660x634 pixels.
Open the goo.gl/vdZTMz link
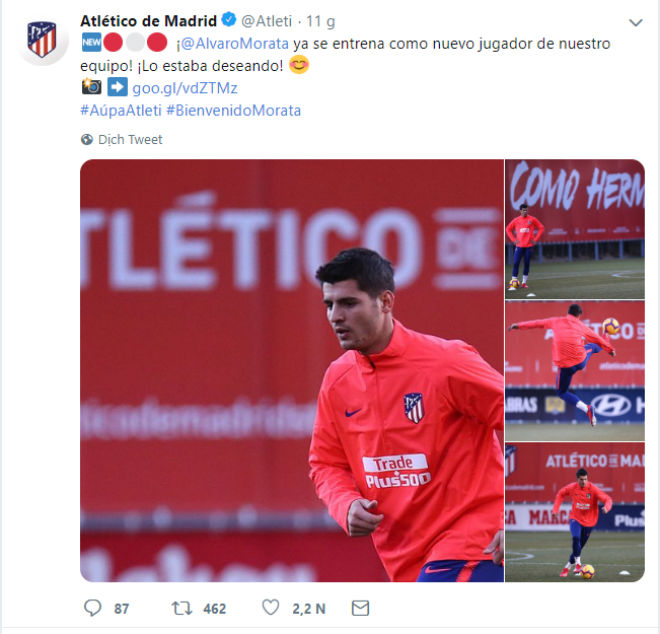coord(185,88)
